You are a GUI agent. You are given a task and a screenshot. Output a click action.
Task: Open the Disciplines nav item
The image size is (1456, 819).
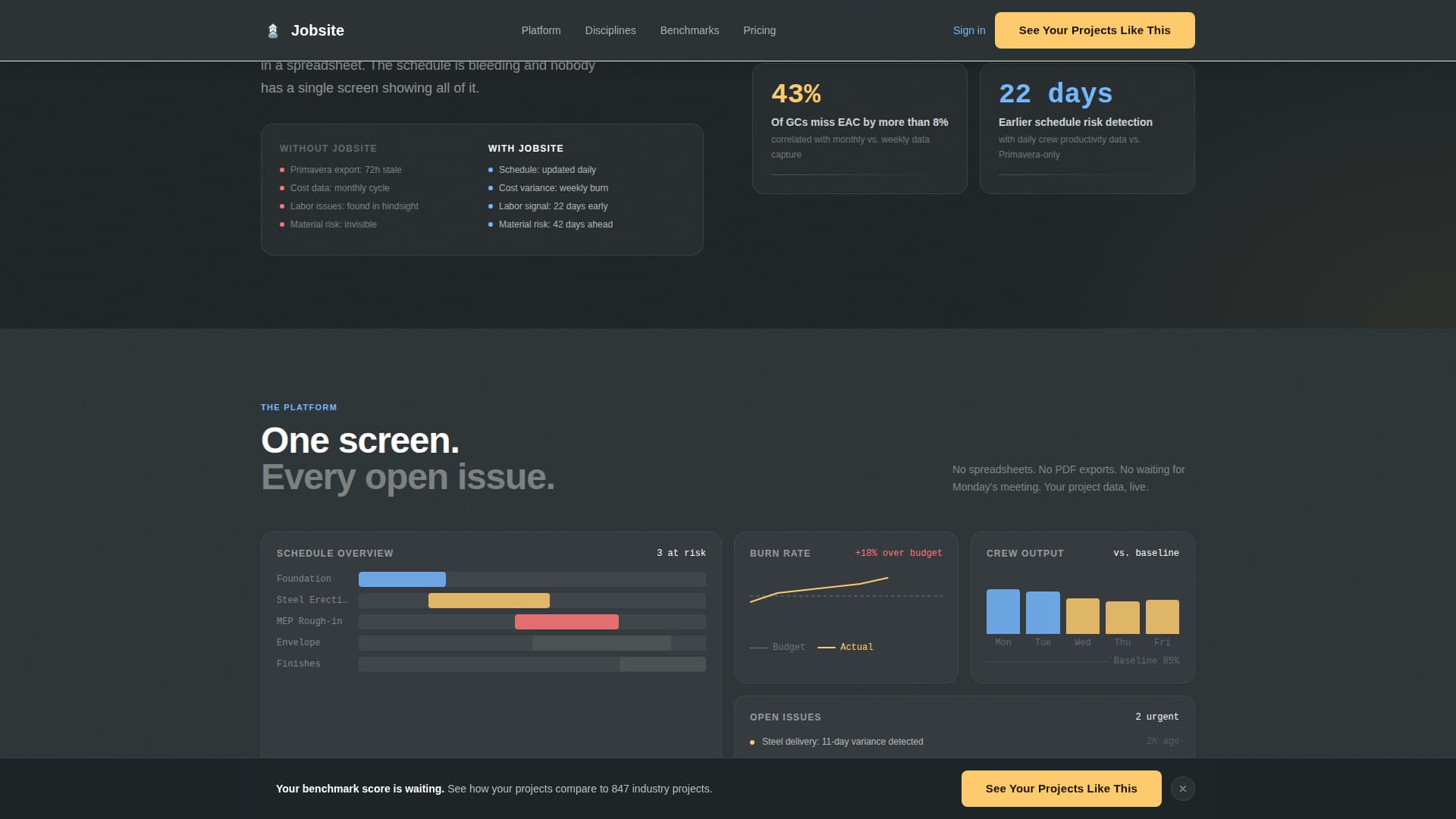[610, 30]
